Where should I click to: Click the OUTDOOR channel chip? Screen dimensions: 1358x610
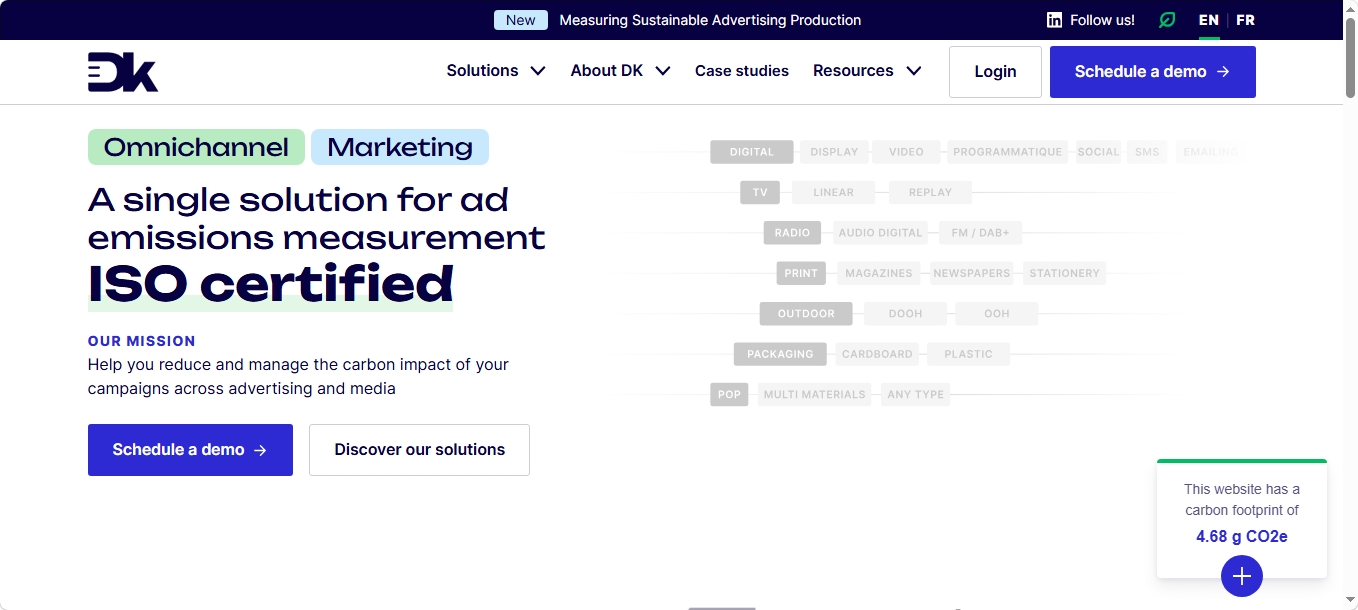[x=806, y=314]
